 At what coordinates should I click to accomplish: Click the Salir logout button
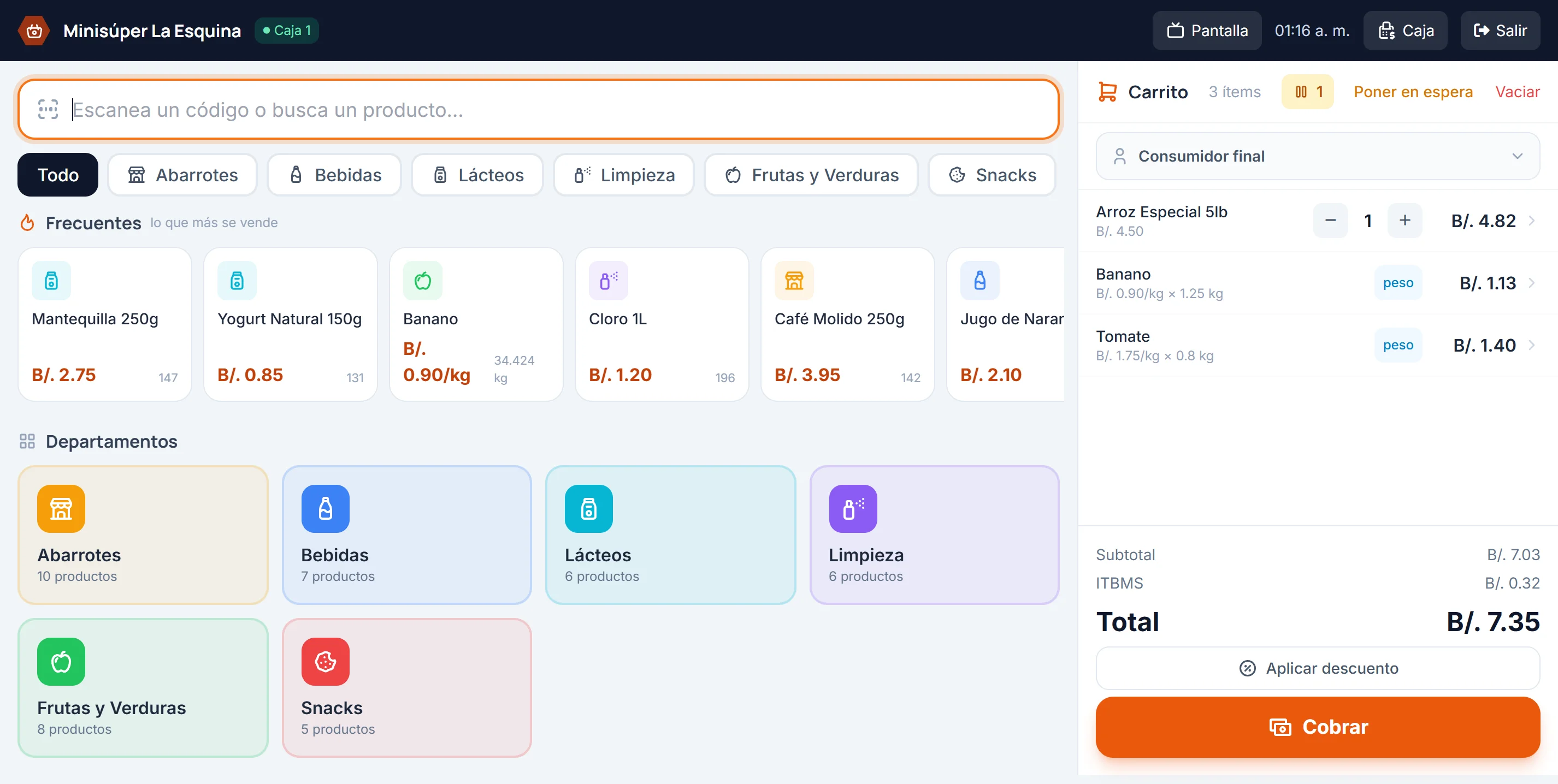1500,30
